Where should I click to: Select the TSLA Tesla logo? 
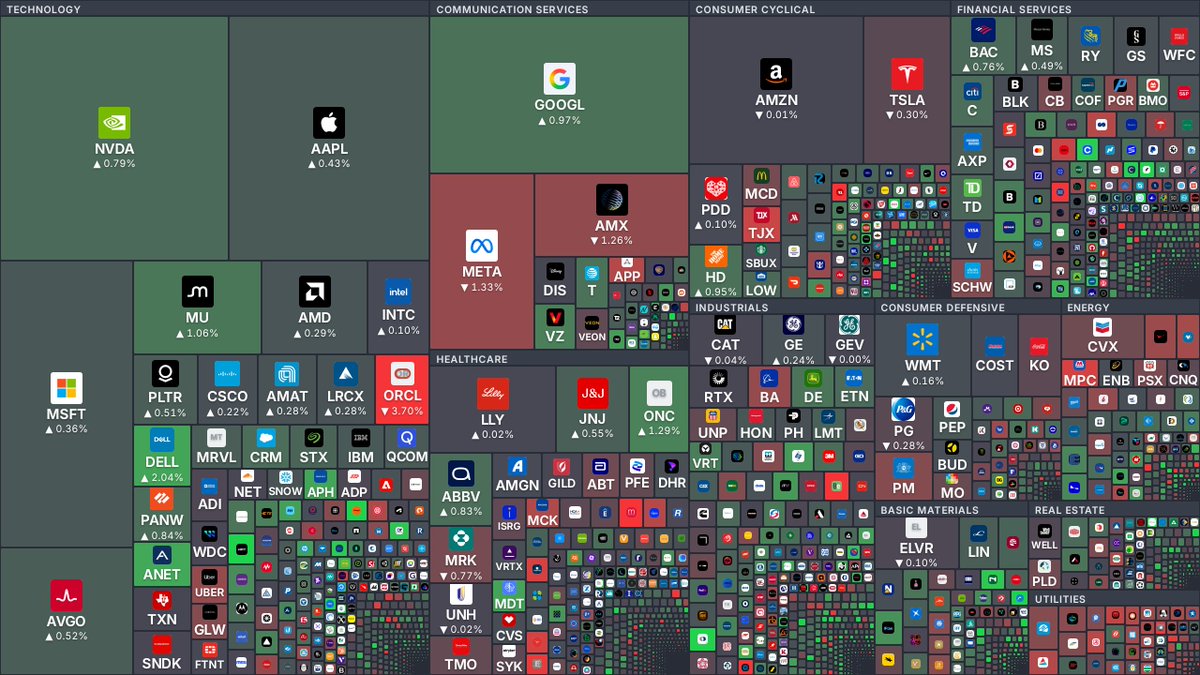[907, 74]
